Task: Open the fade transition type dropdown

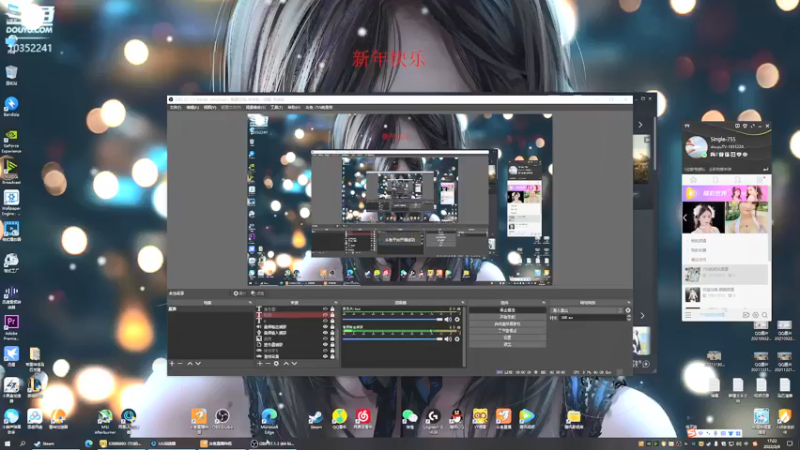Action: (587, 310)
